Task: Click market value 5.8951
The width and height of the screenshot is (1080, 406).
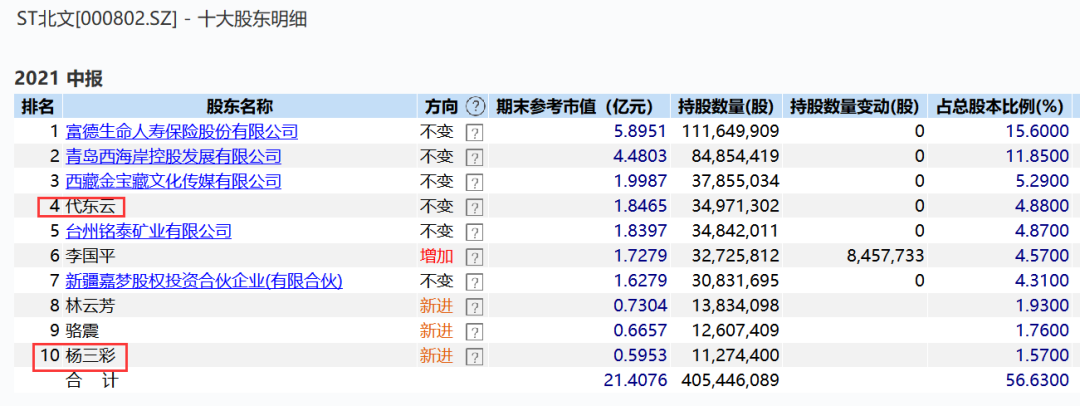Action: 641,132
